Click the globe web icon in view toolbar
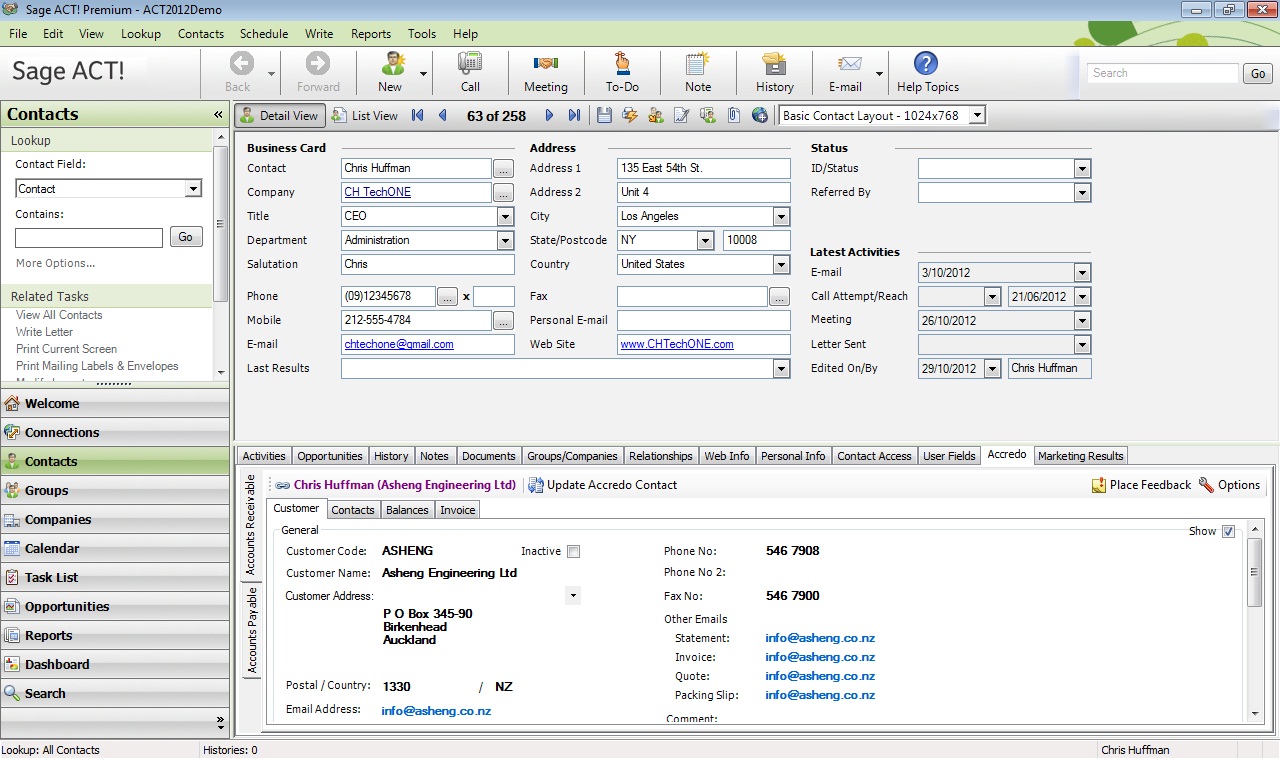Screen dimensions: 1280x759 coord(760,116)
